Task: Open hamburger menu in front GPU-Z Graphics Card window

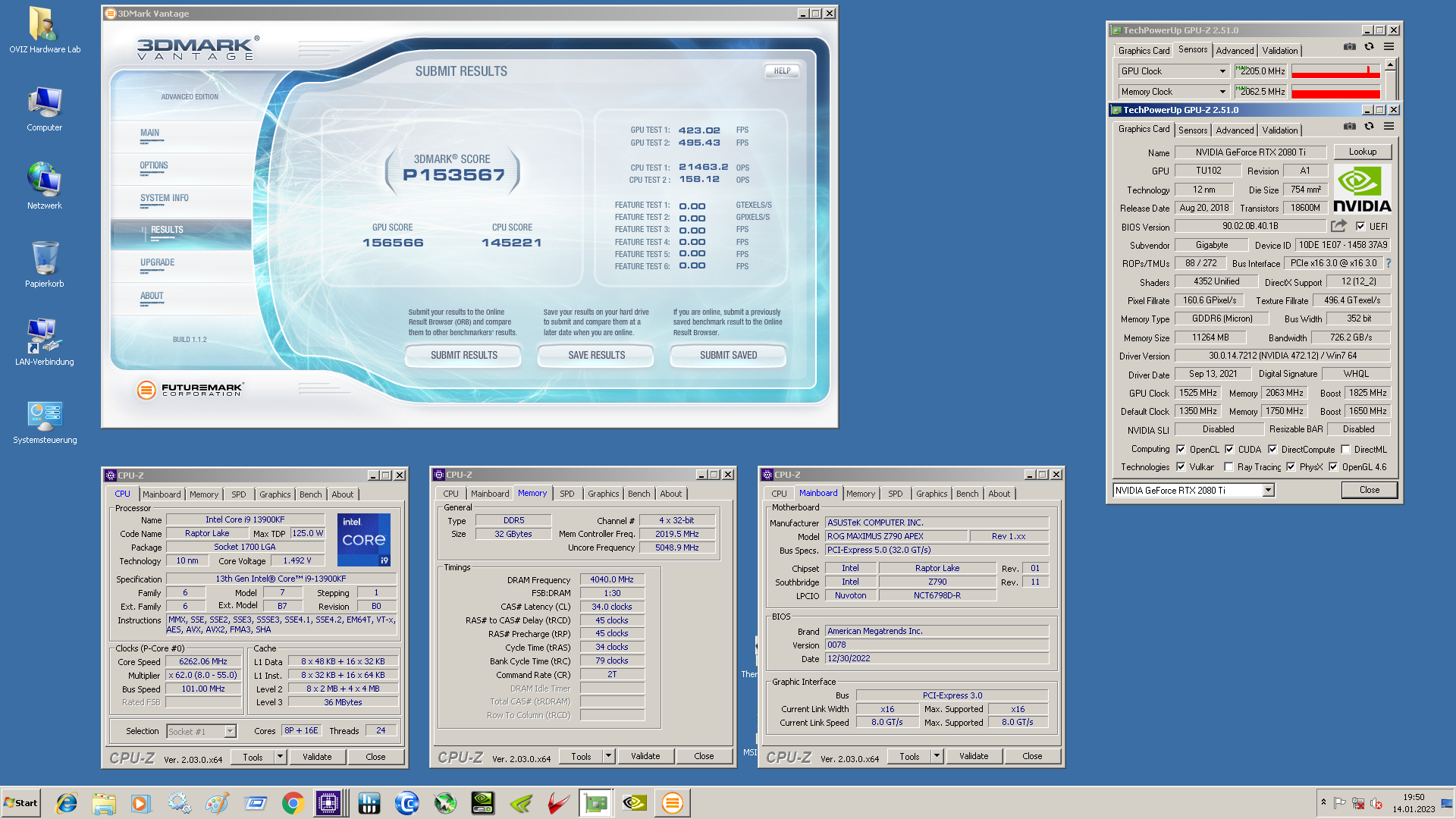Action: click(x=1389, y=127)
